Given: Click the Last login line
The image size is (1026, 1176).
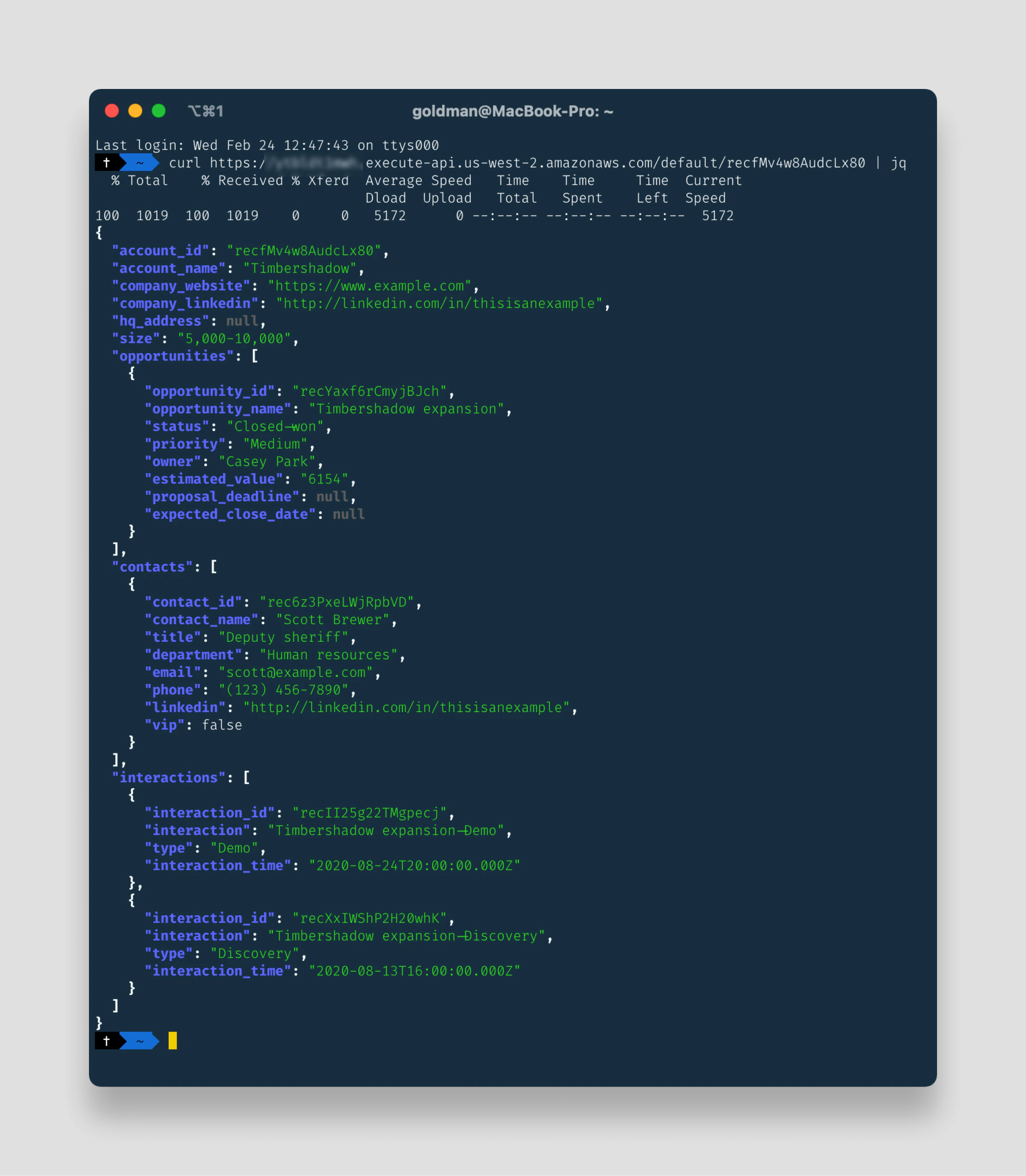Looking at the screenshot, I should tap(267, 145).
